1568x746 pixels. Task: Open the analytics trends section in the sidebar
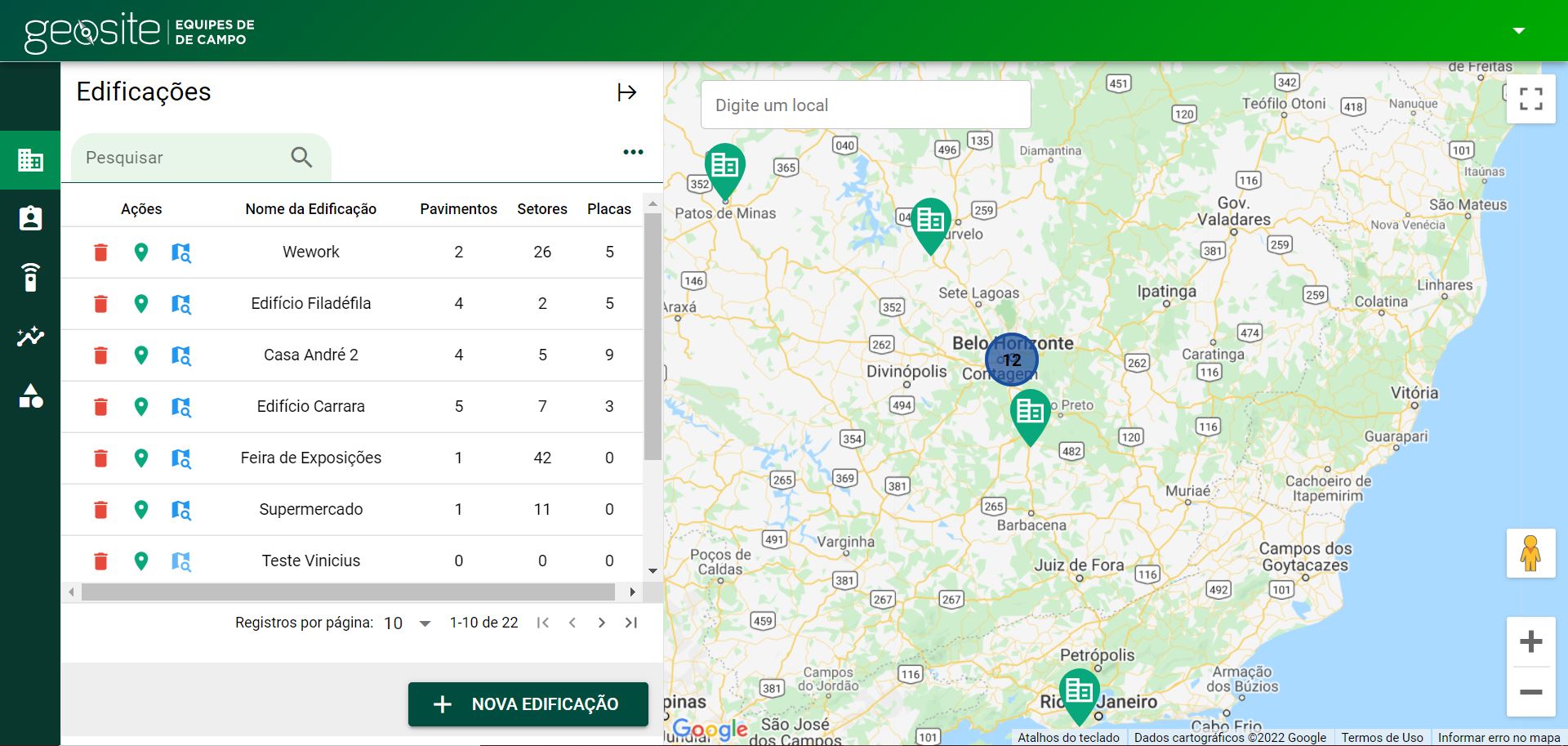30,337
